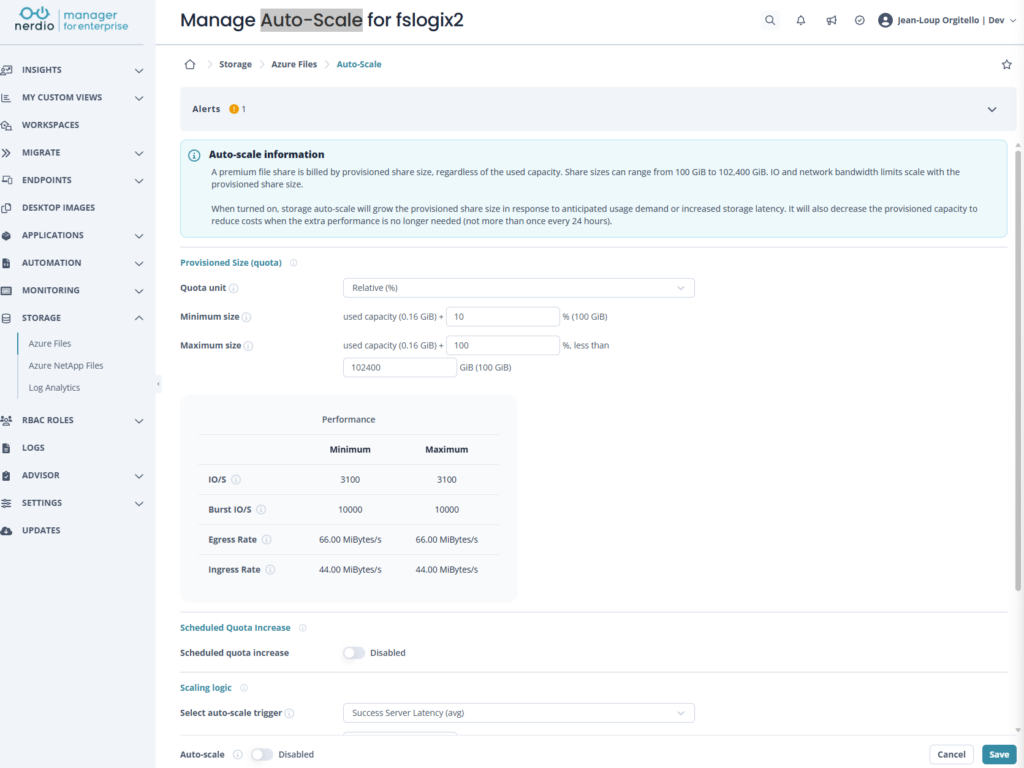Click the Insights sidebar icon
Screen dimensions: 1024x768
pyautogui.click(x=7, y=70)
